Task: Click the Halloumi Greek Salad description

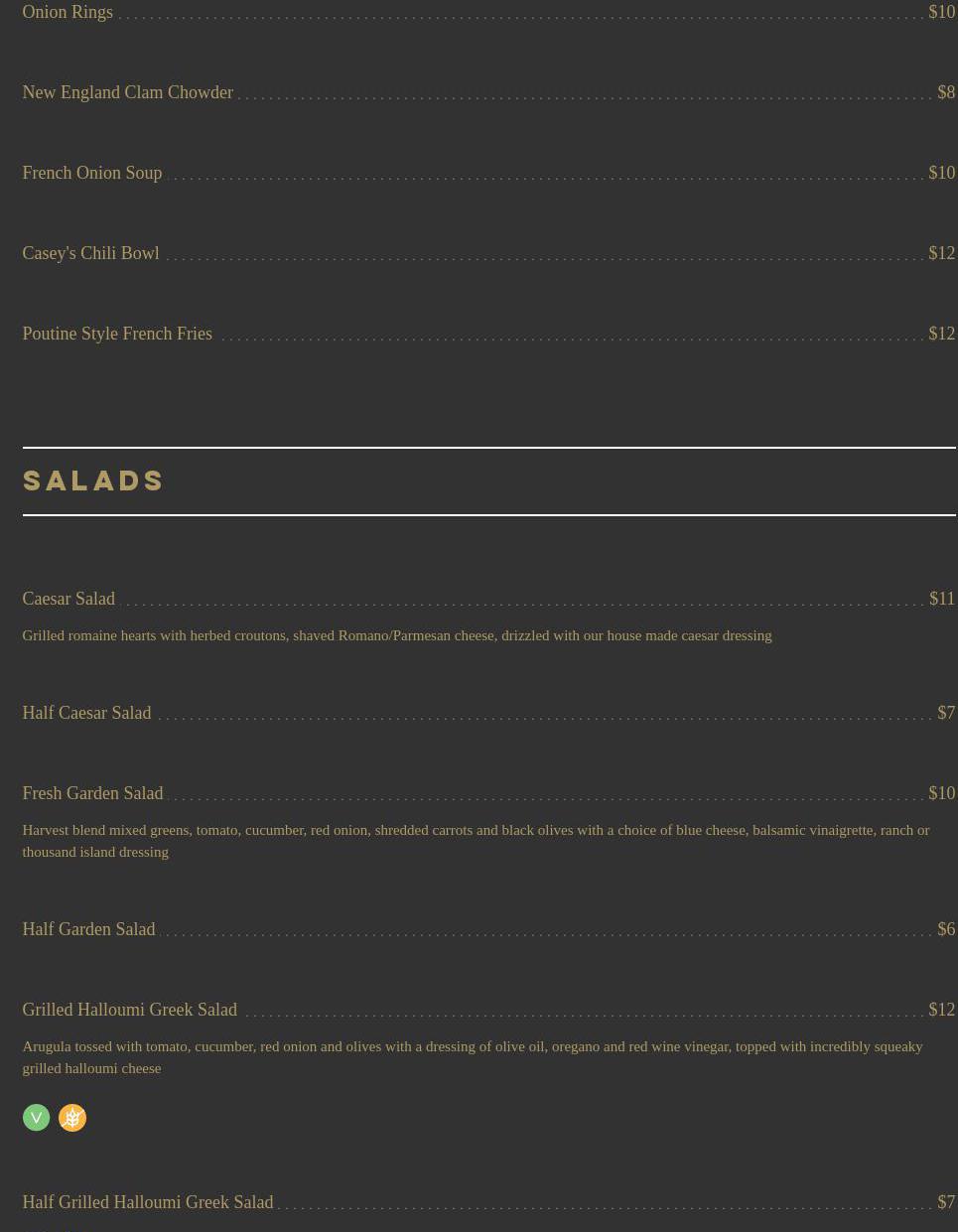Action: tap(473, 1057)
